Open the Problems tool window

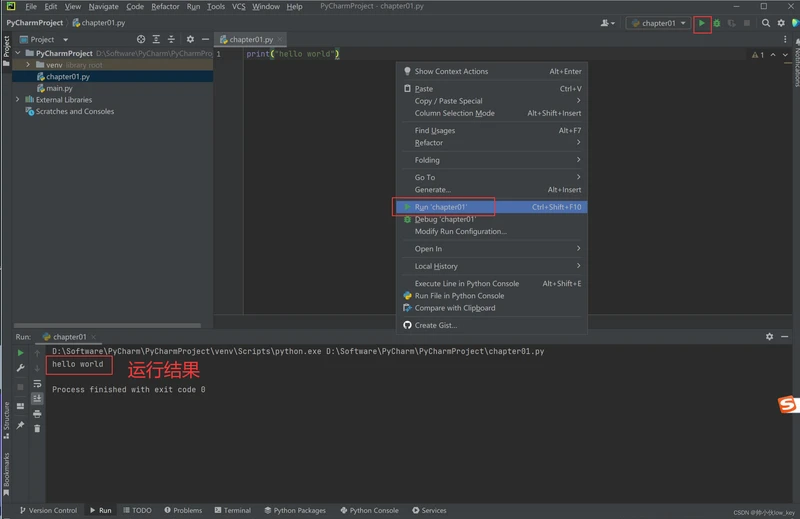183,510
